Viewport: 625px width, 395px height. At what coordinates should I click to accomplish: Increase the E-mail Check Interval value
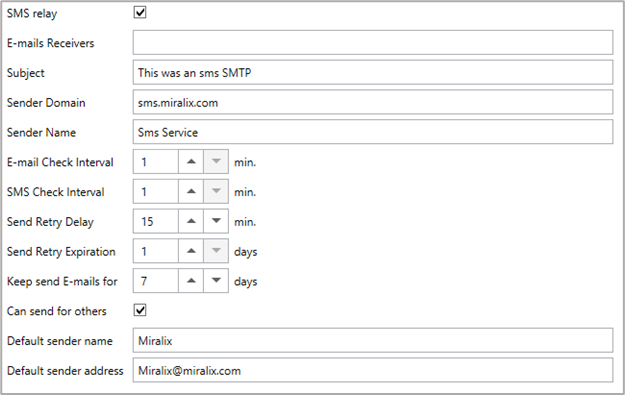[191, 162]
